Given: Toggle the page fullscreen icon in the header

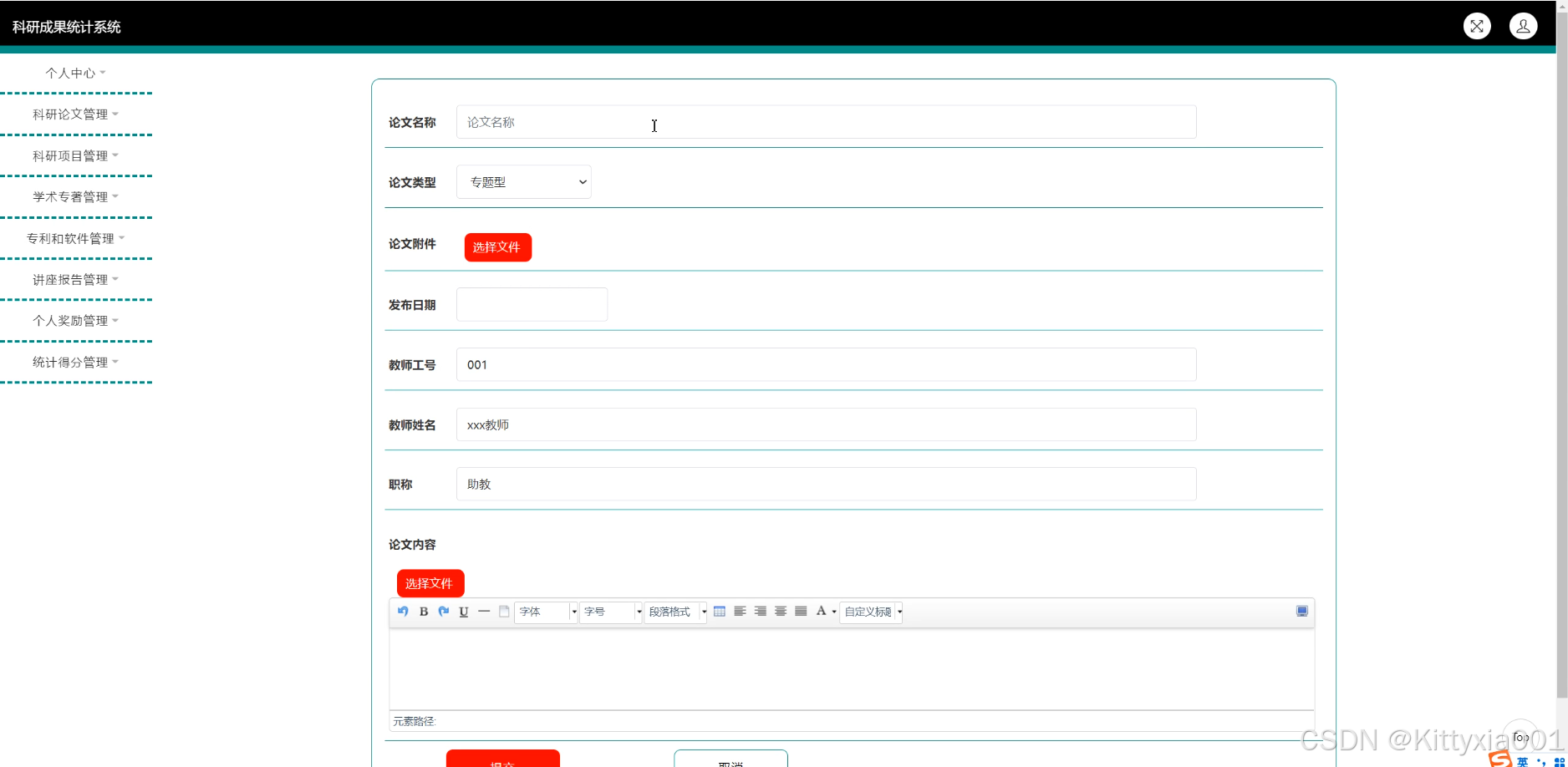Looking at the screenshot, I should click(x=1477, y=26).
